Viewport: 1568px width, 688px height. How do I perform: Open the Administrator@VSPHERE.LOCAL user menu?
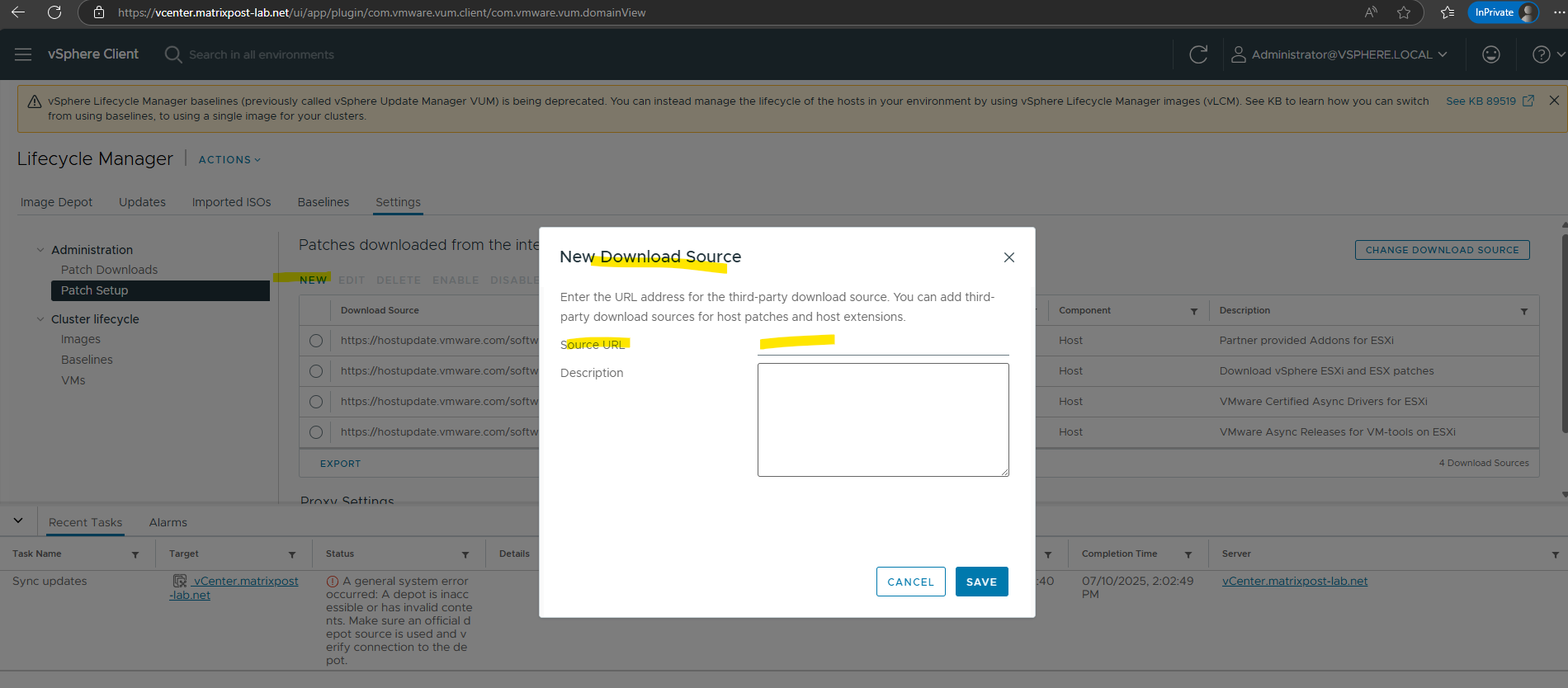pos(1339,54)
